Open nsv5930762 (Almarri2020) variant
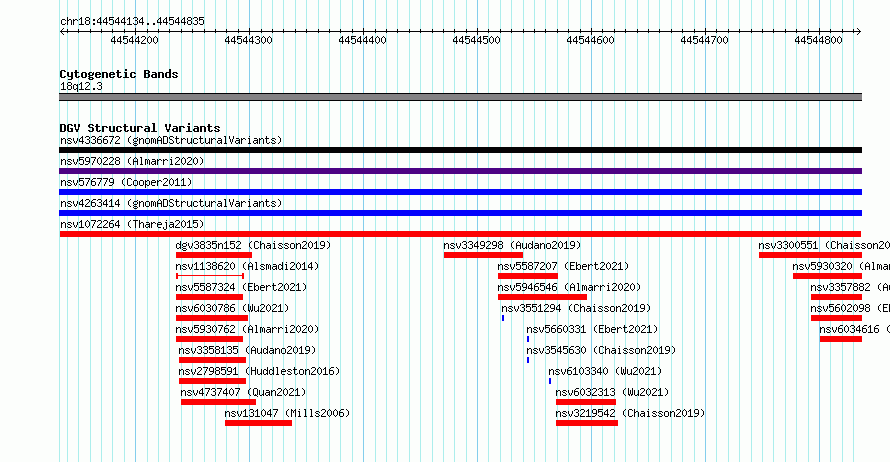The image size is (890, 462). click(247, 329)
